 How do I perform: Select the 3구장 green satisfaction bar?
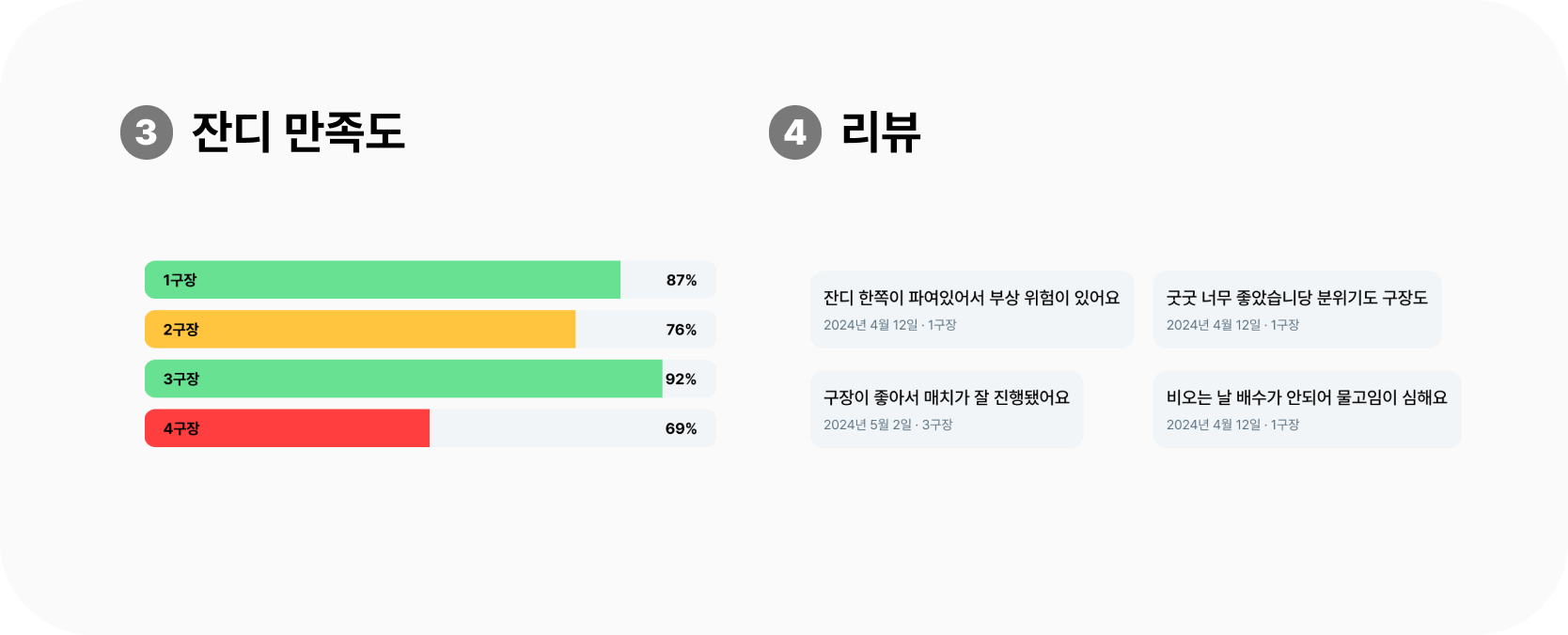coord(403,379)
